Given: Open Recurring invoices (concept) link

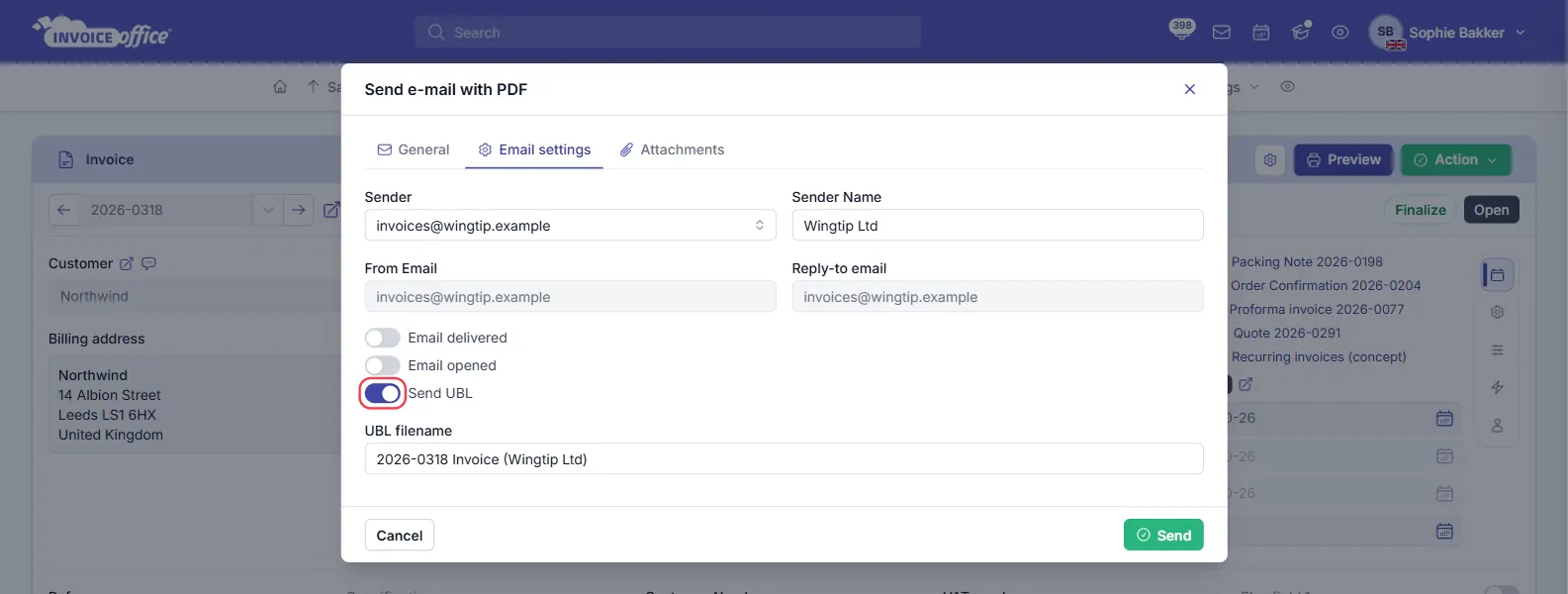Looking at the screenshot, I should click(1319, 356).
